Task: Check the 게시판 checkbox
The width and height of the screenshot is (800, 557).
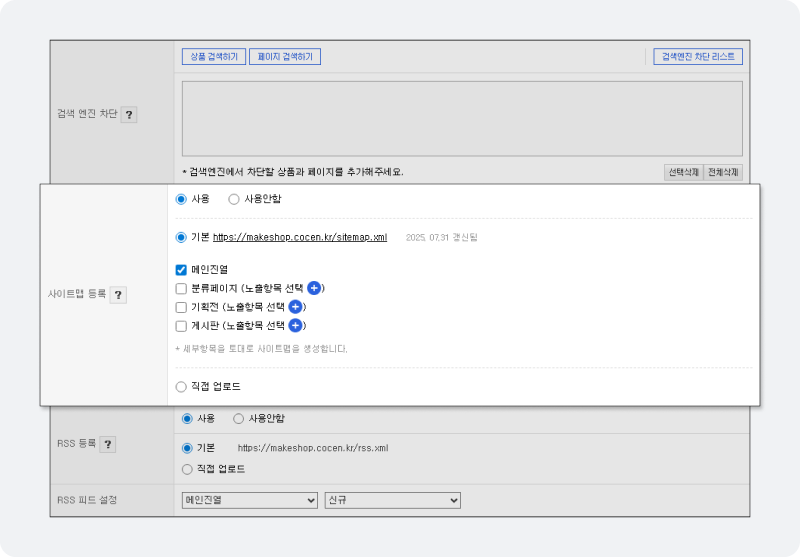Action: pos(181,326)
